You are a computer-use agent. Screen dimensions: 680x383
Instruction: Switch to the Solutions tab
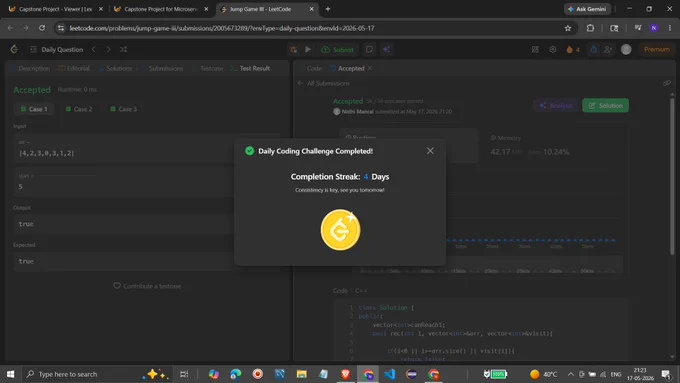pyautogui.click(x=115, y=69)
